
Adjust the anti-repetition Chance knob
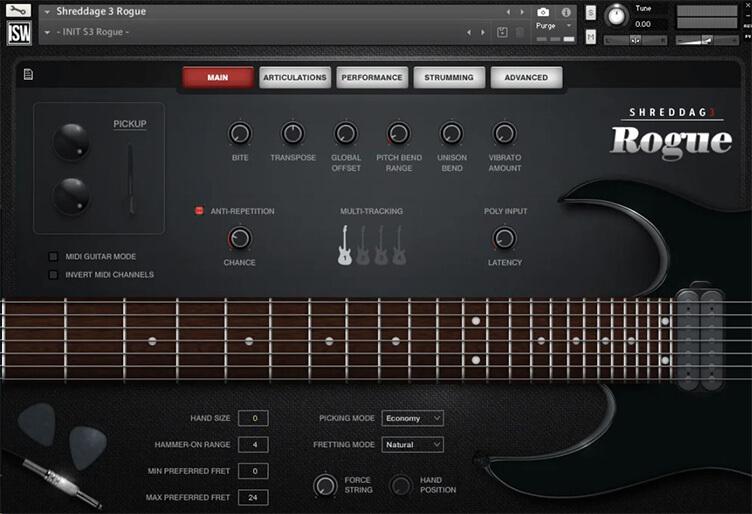(239, 238)
